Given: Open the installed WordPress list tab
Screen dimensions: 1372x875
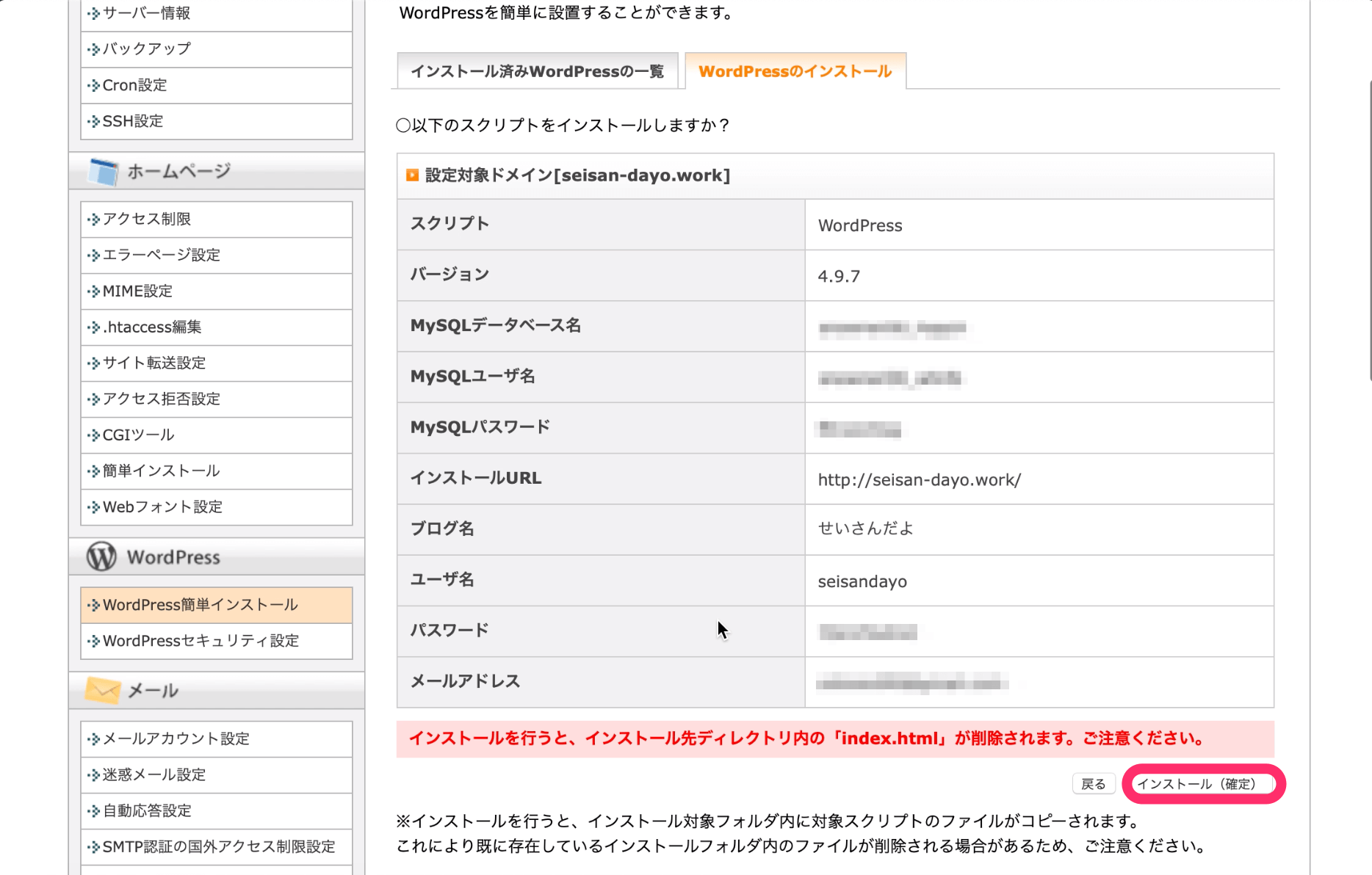Looking at the screenshot, I should (537, 72).
